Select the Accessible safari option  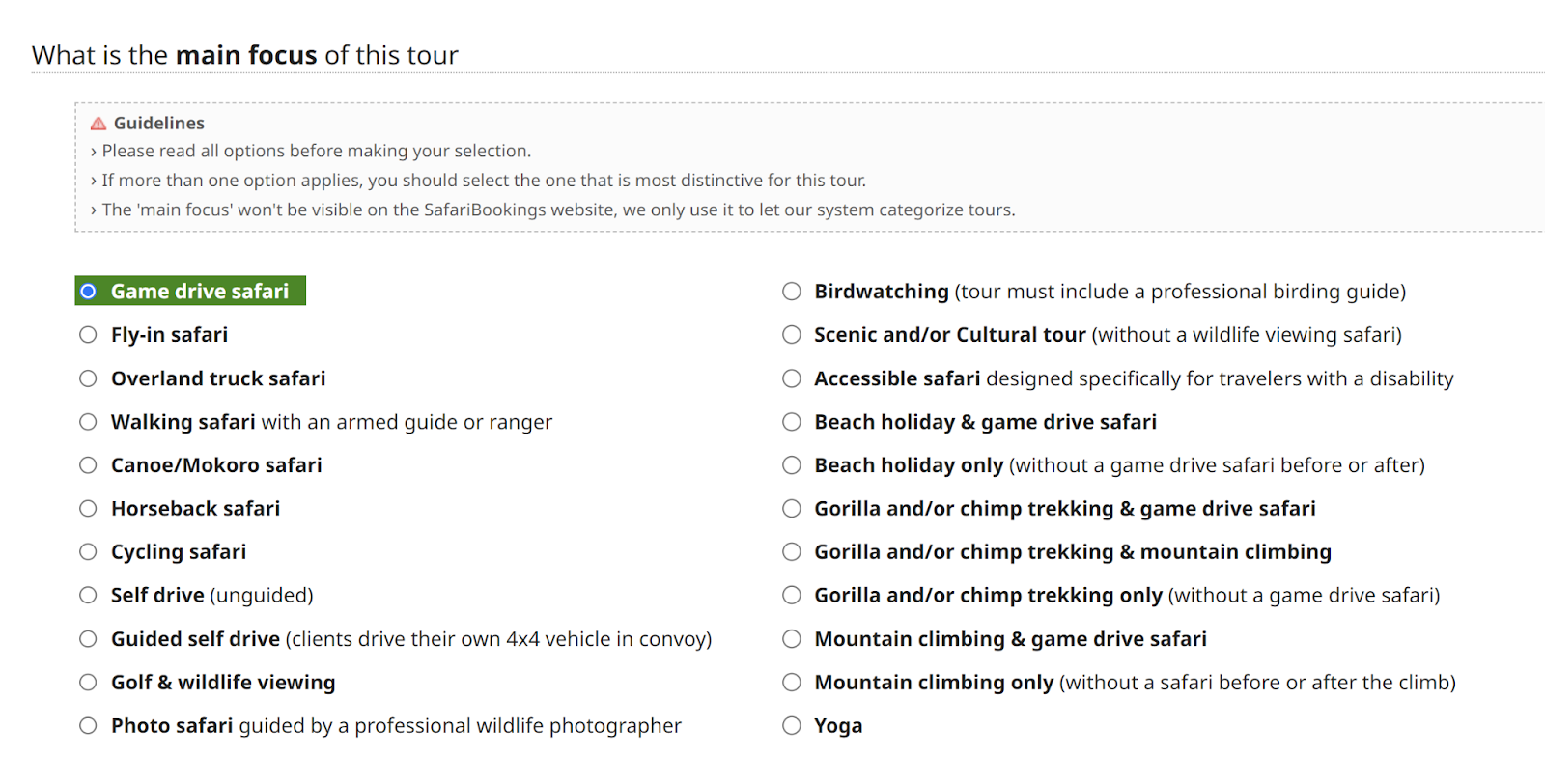pyautogui.click(x=792, y=378)
